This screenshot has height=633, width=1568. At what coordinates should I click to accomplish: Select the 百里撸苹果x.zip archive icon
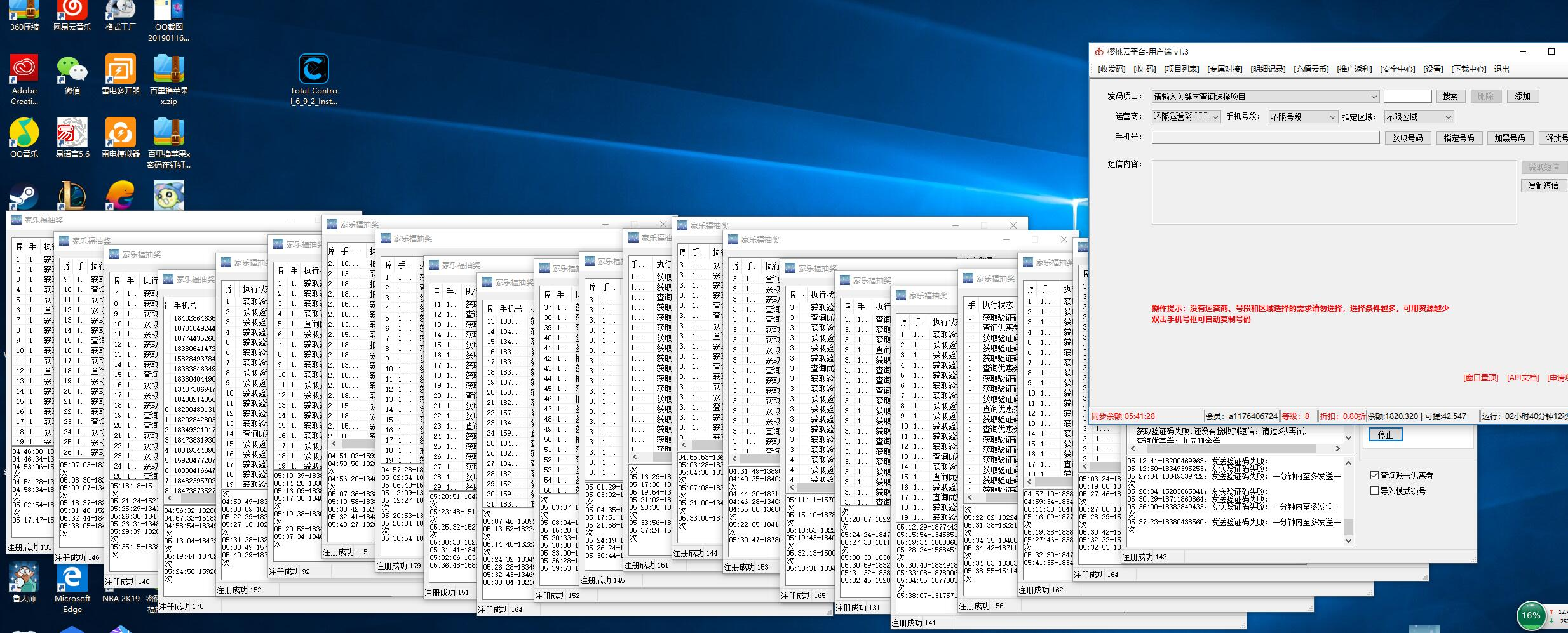click(169, 79)
